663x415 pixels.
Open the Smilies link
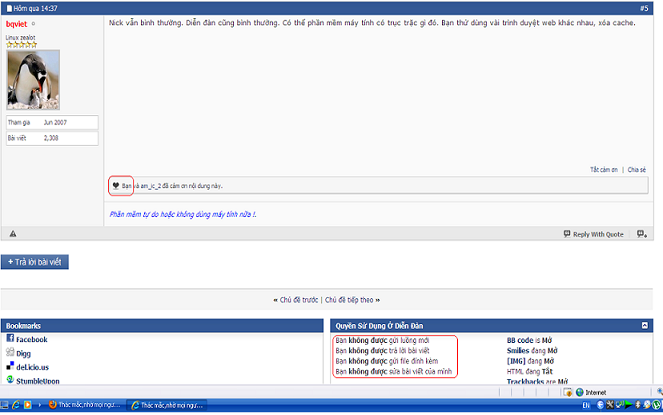point(518,351)
